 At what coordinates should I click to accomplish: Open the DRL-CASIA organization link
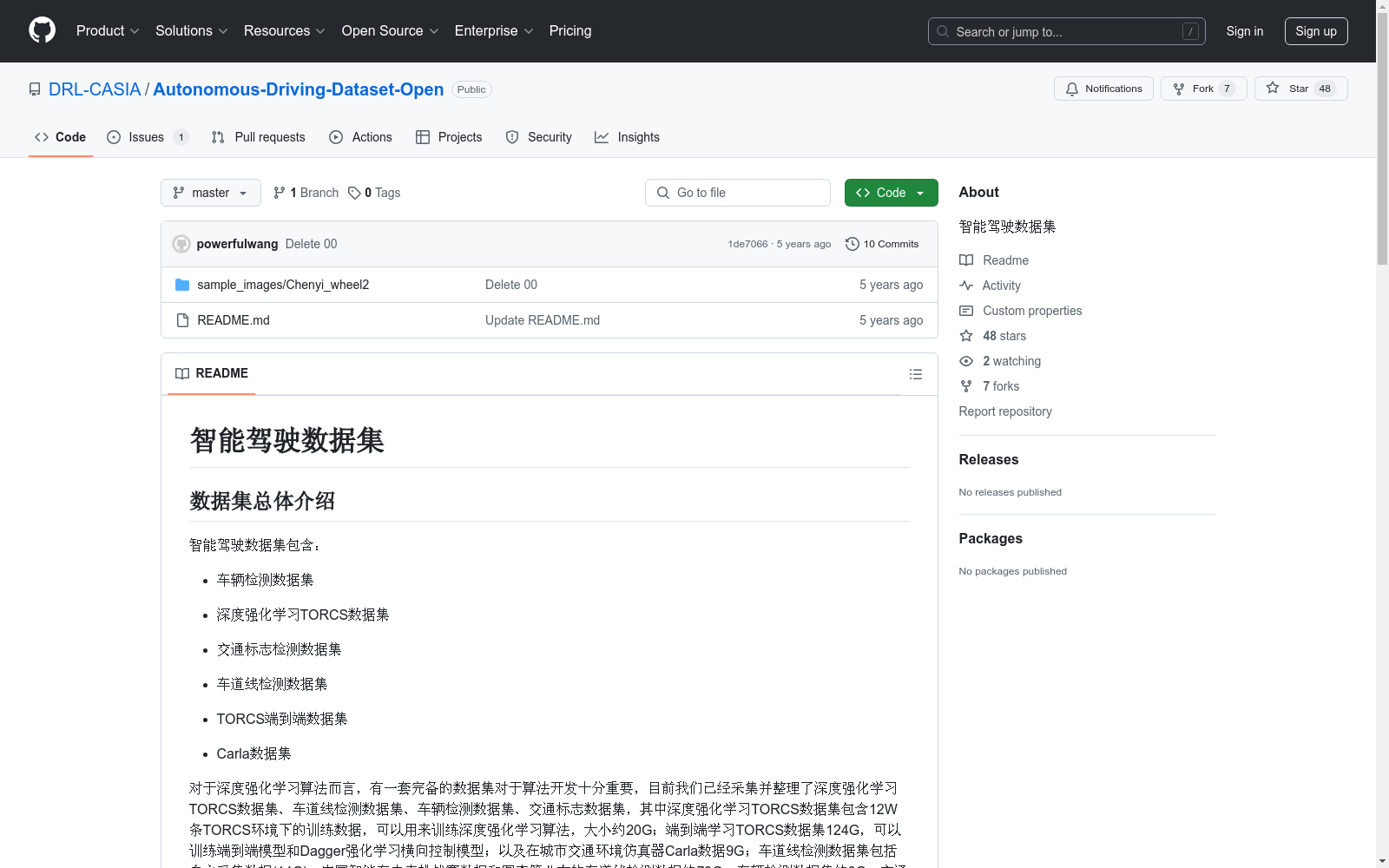tap(95, 89)
